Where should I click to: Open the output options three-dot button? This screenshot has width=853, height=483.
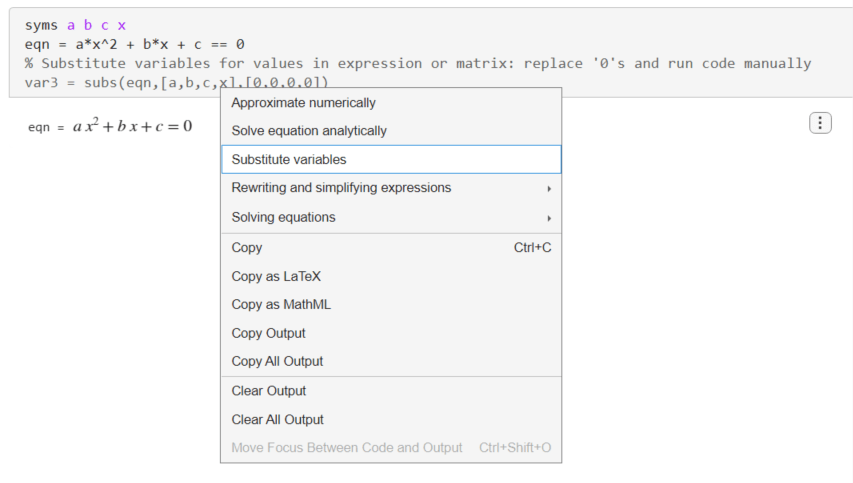820,123
